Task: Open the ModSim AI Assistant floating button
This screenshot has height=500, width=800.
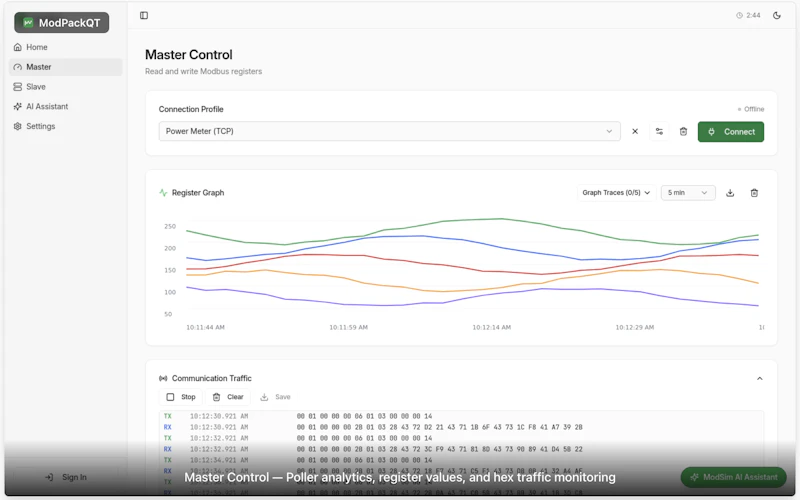Action: pos(734,477)
